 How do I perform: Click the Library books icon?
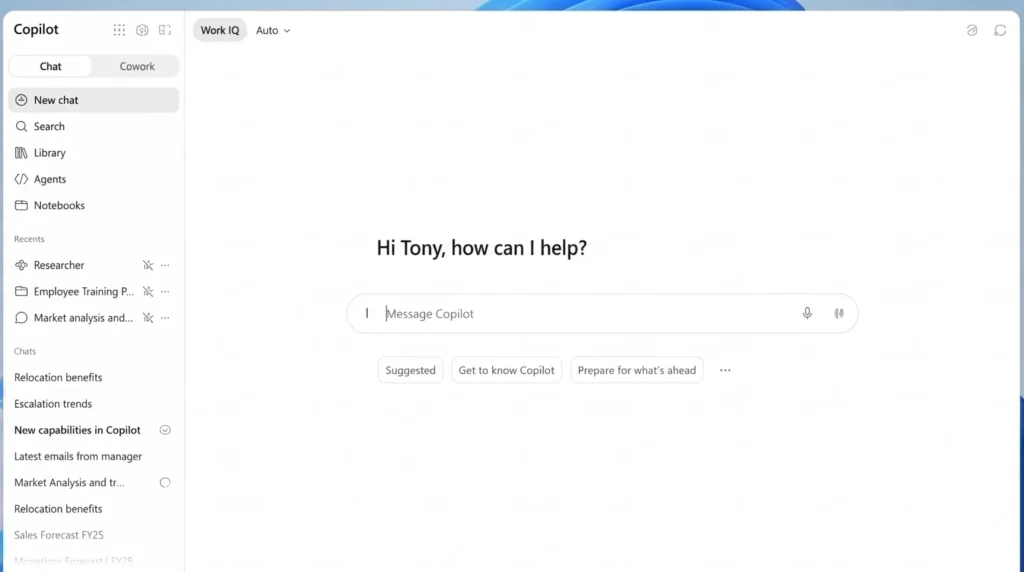point(21,153)
